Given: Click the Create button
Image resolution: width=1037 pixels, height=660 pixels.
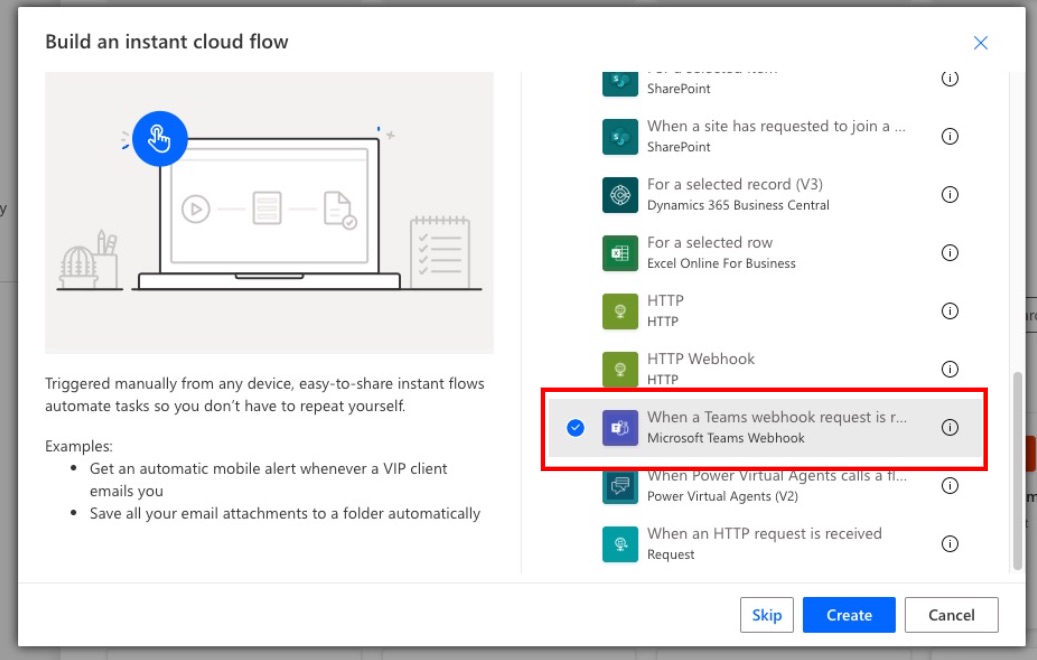Looking at the screenshot, I should click(848, 615).
